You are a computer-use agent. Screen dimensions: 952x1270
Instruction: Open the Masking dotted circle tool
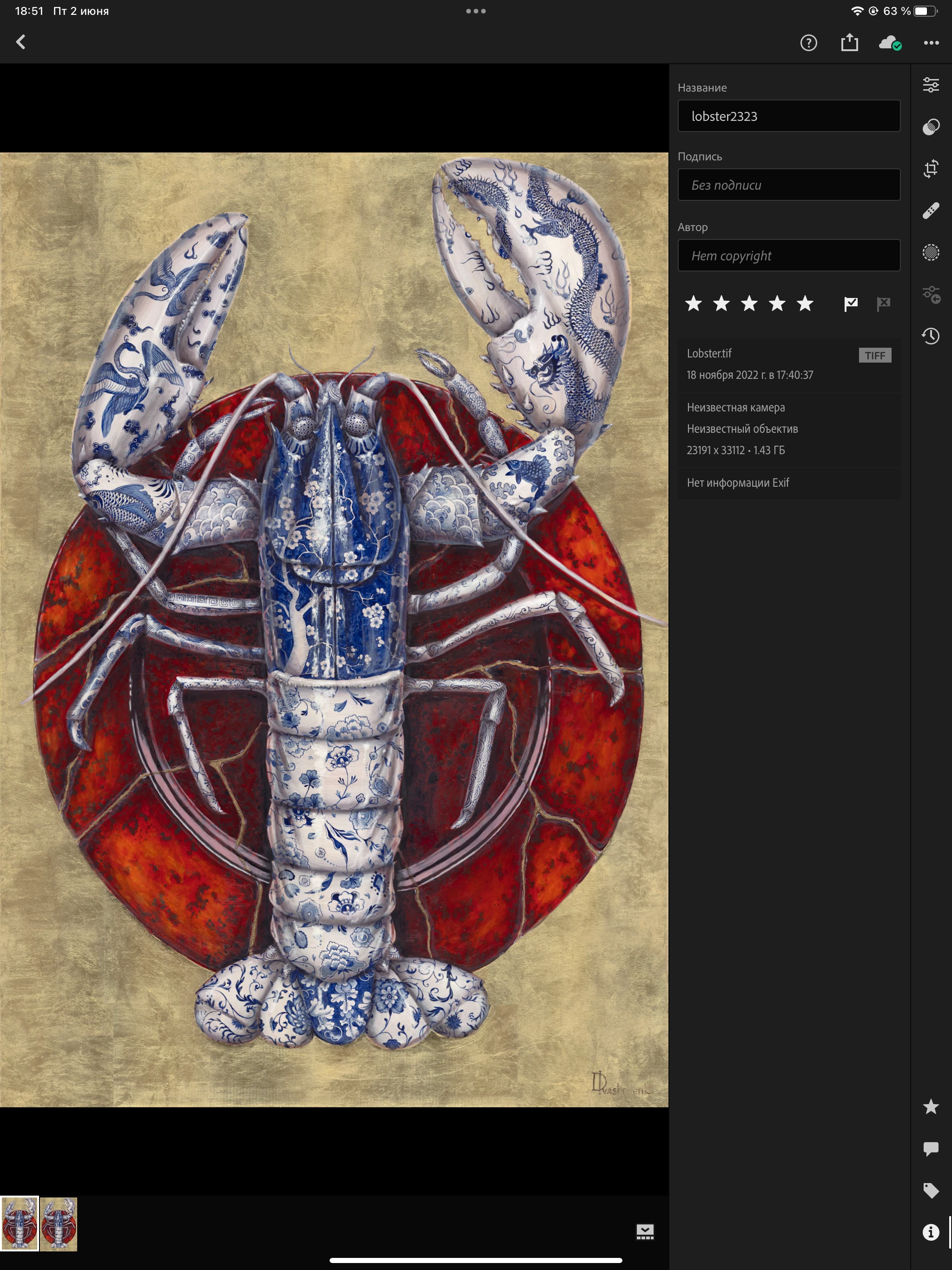click(931, 252)
